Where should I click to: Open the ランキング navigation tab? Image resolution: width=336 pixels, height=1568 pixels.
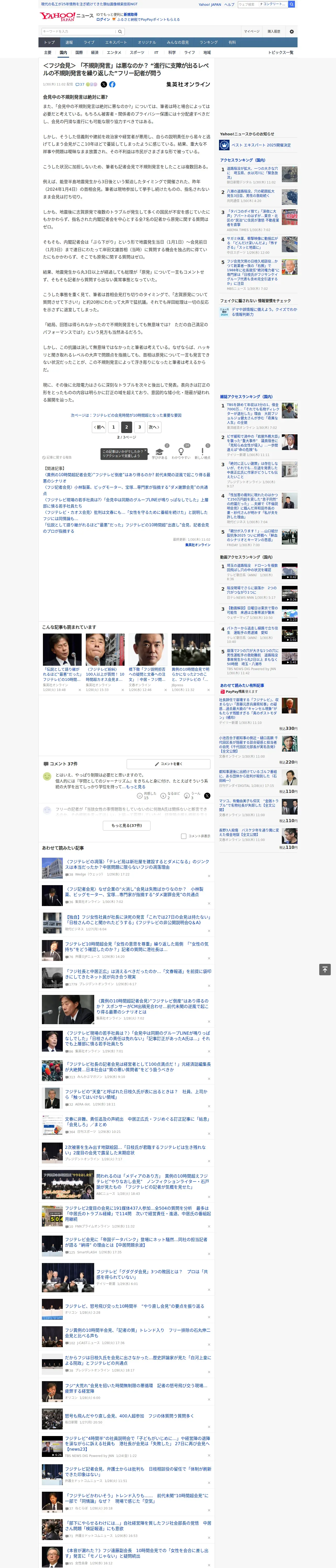click(209, 43)
